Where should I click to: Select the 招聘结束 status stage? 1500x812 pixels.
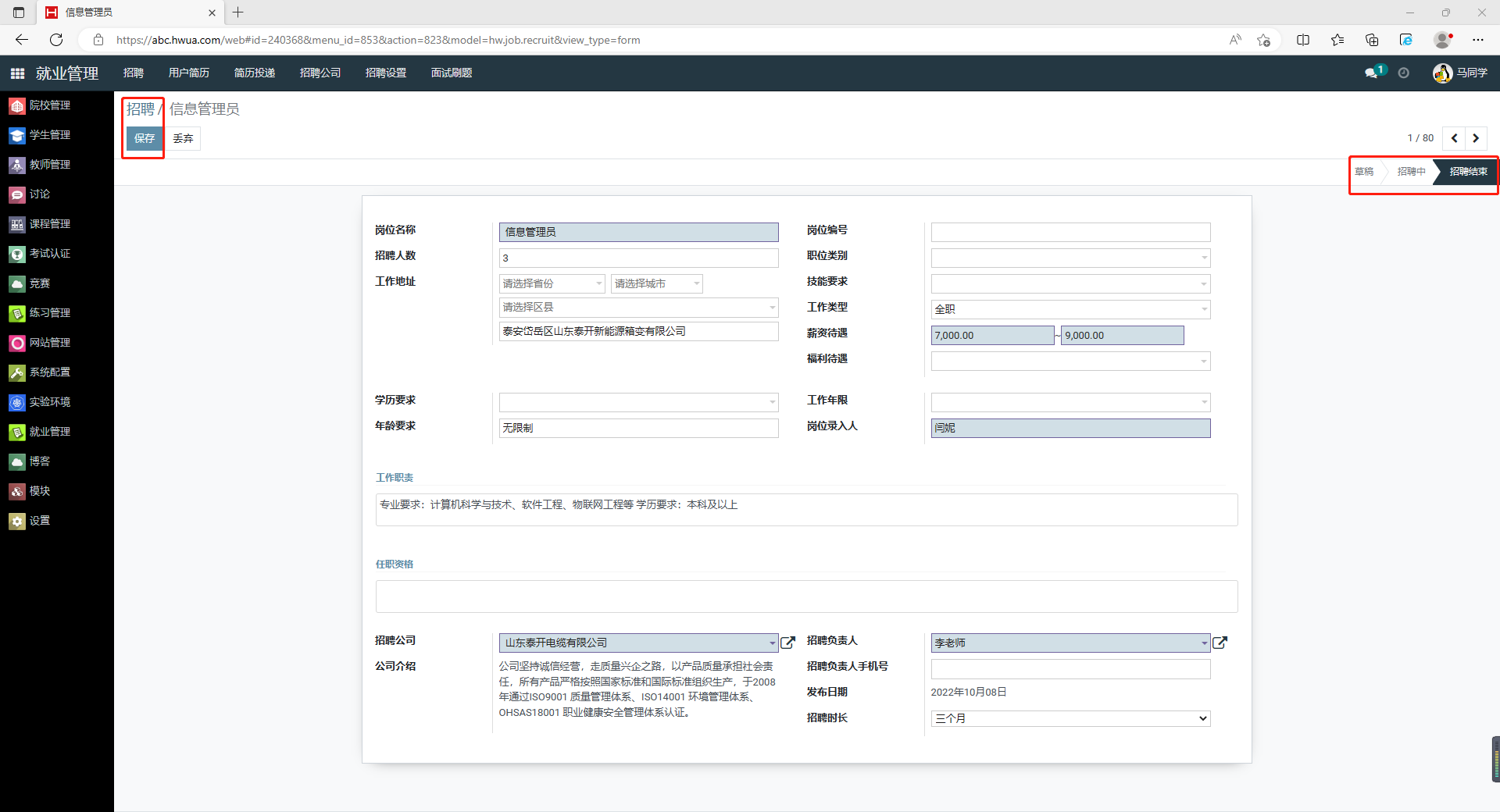pos(1468,172)
